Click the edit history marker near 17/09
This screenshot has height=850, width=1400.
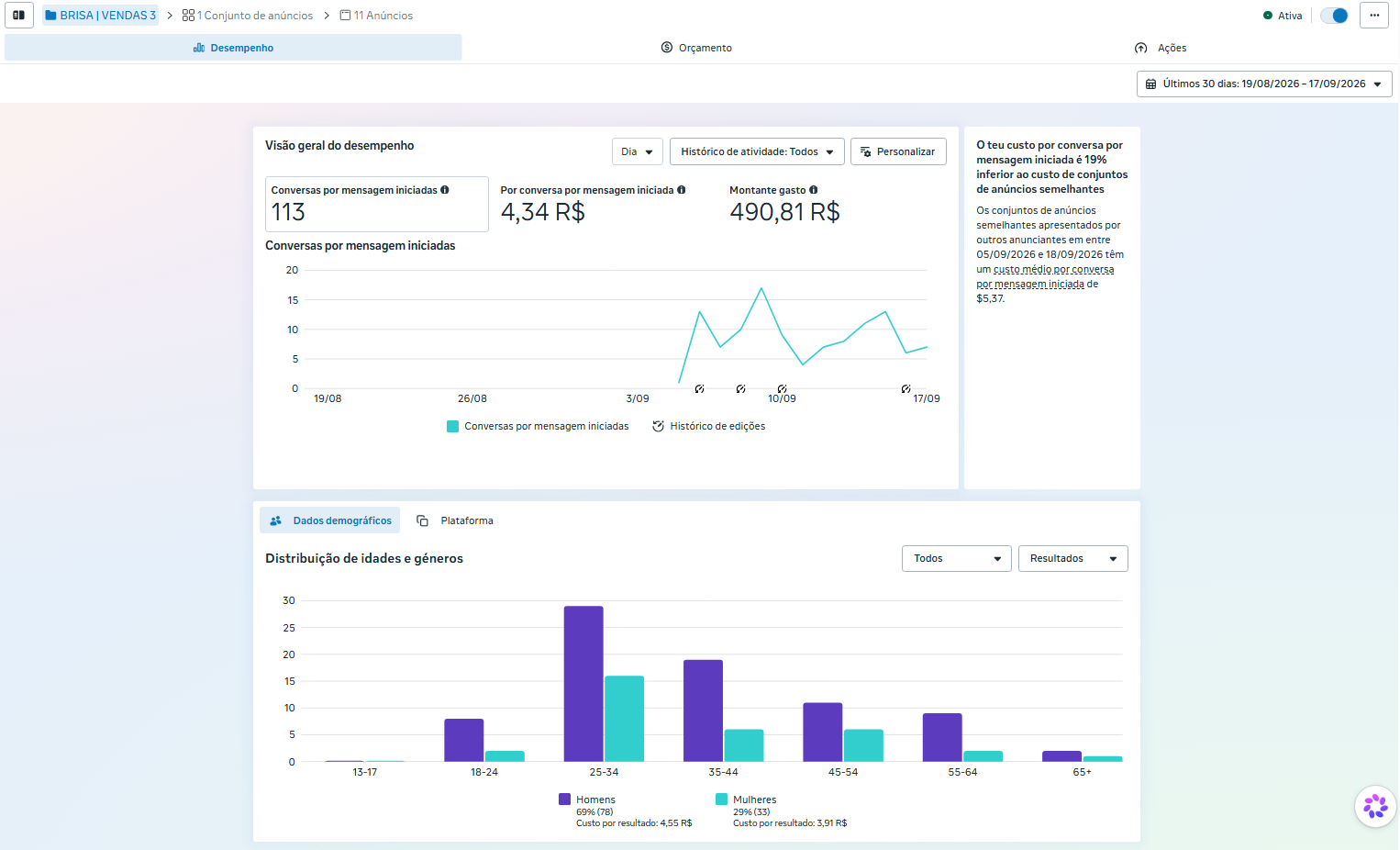coord(906,389)
